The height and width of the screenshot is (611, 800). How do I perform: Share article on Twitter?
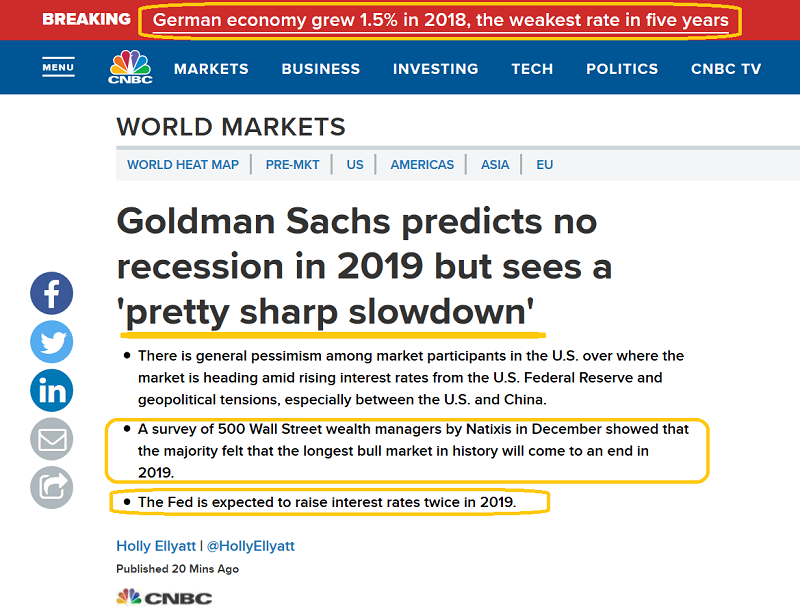(x=52, y=342)
